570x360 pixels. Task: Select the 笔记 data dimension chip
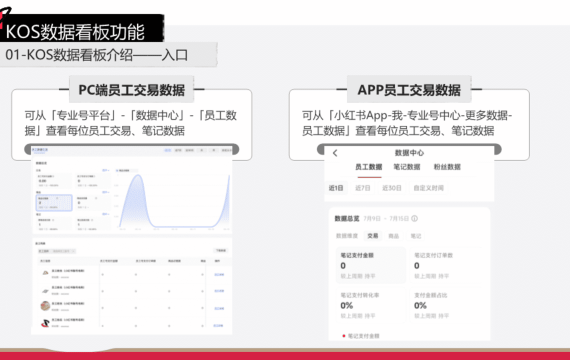click(x=416, y=236)
